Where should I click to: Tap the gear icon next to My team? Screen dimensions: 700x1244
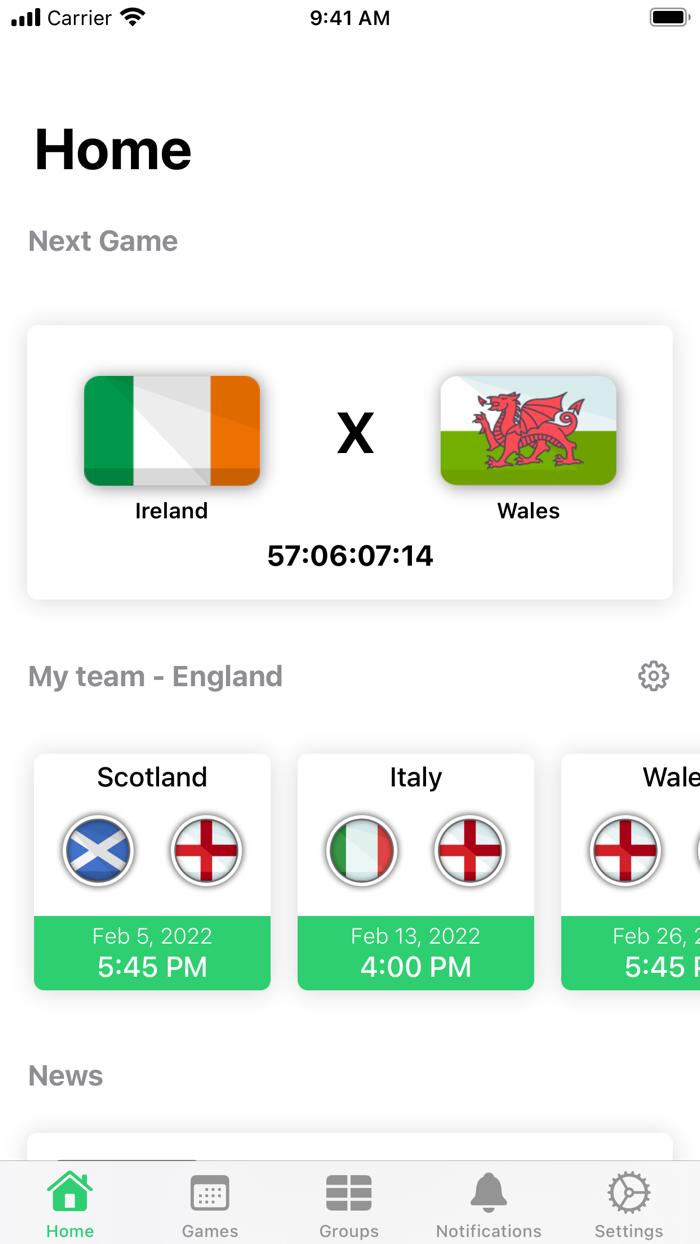pyautogui.click(x=653, y=676)
